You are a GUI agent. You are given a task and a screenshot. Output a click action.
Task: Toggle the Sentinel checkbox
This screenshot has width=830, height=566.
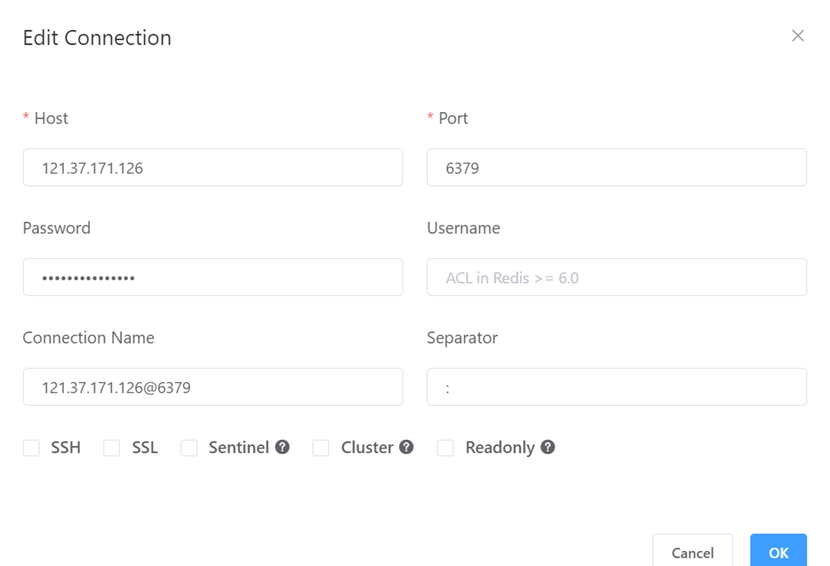[189, 447]
